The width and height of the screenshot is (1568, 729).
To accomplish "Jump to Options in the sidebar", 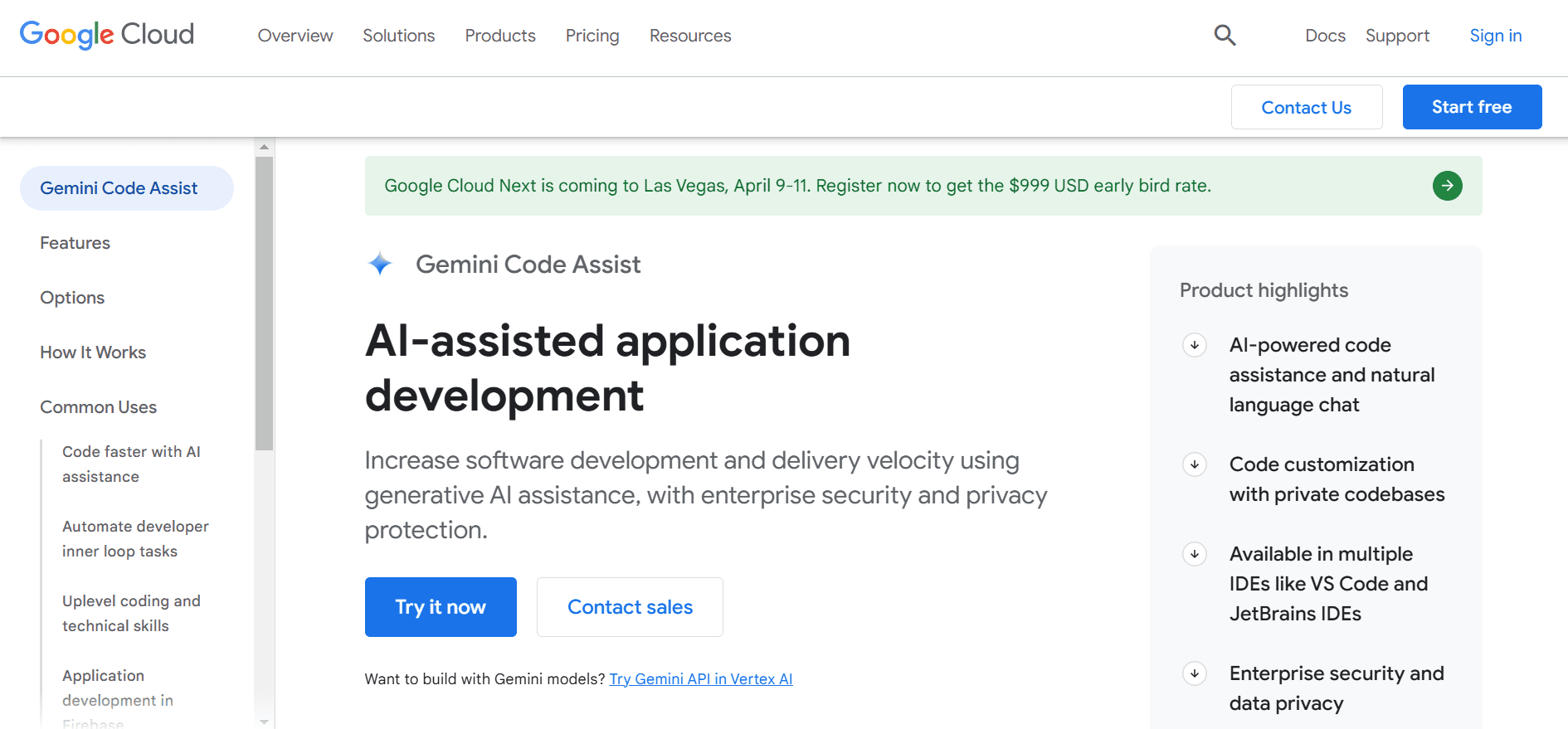I will point(72,298).
